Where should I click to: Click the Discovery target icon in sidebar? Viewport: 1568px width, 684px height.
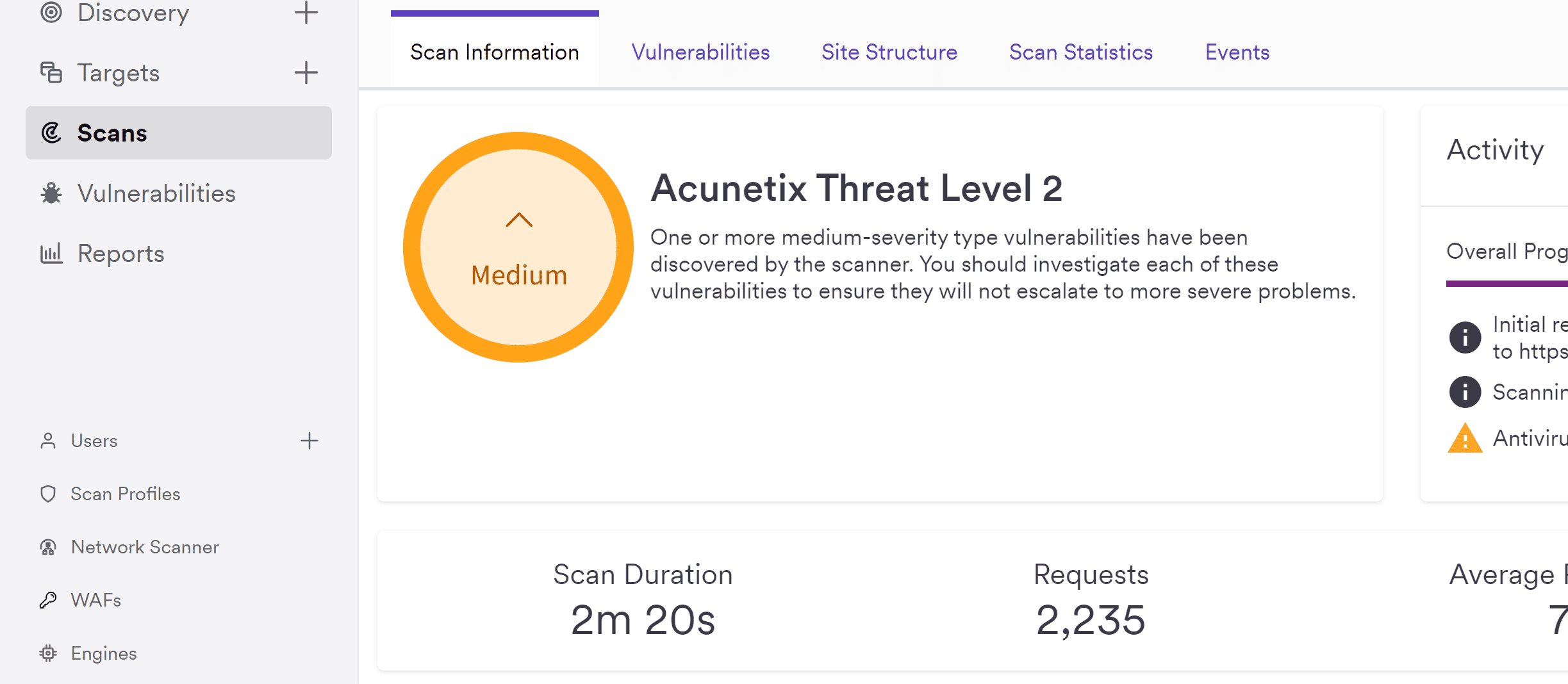[x=51, y=12]
